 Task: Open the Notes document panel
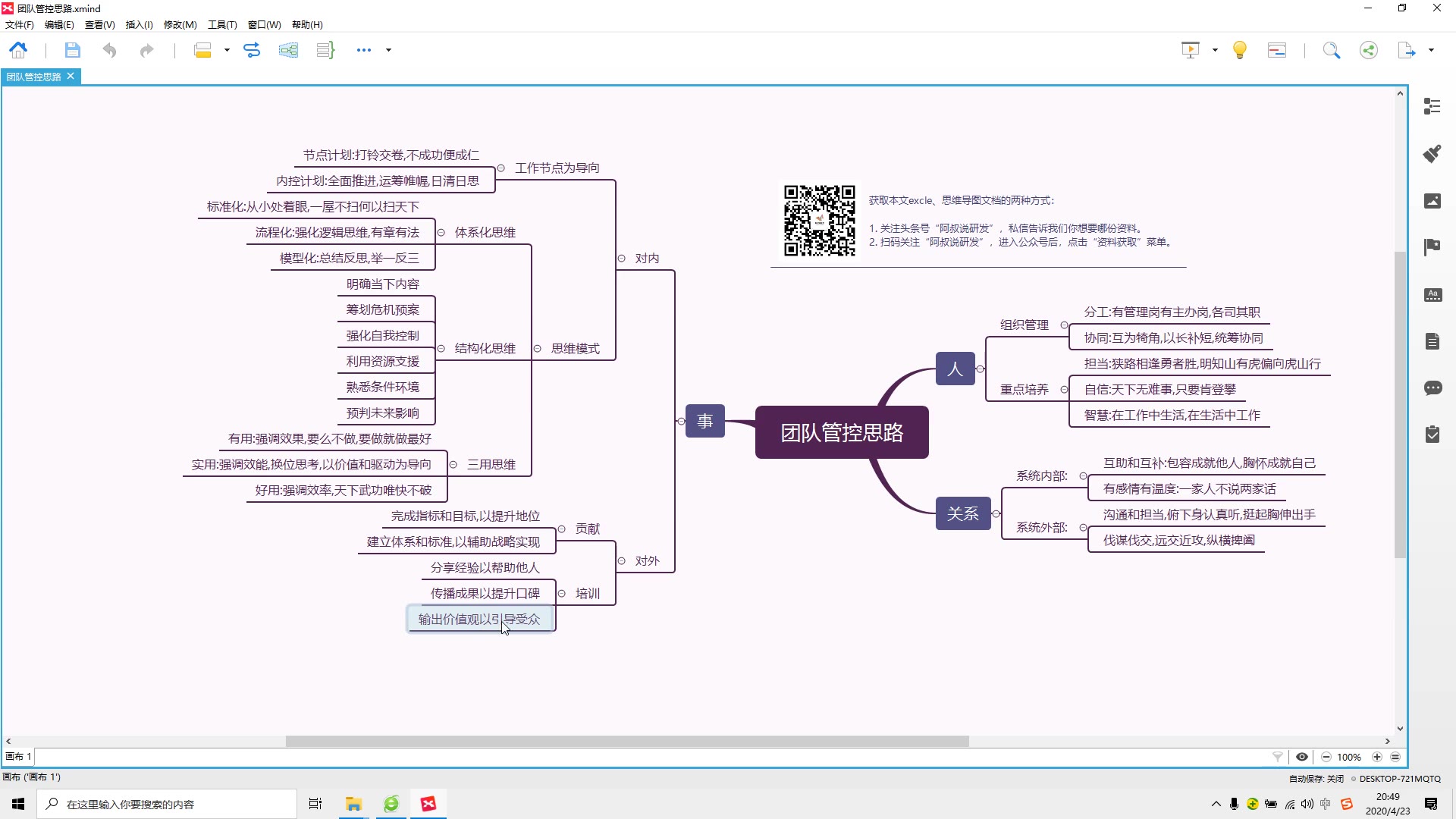[x=1432, y=341]
